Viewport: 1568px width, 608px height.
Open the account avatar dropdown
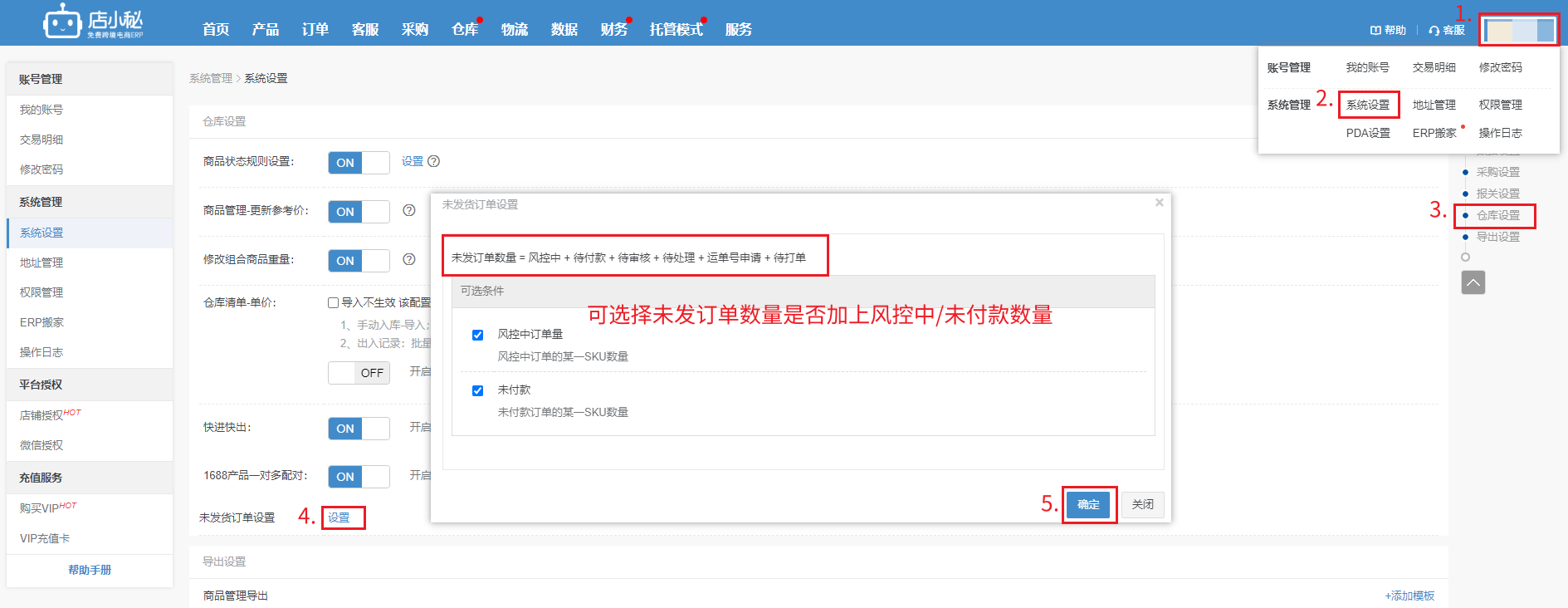[1519, 31]
